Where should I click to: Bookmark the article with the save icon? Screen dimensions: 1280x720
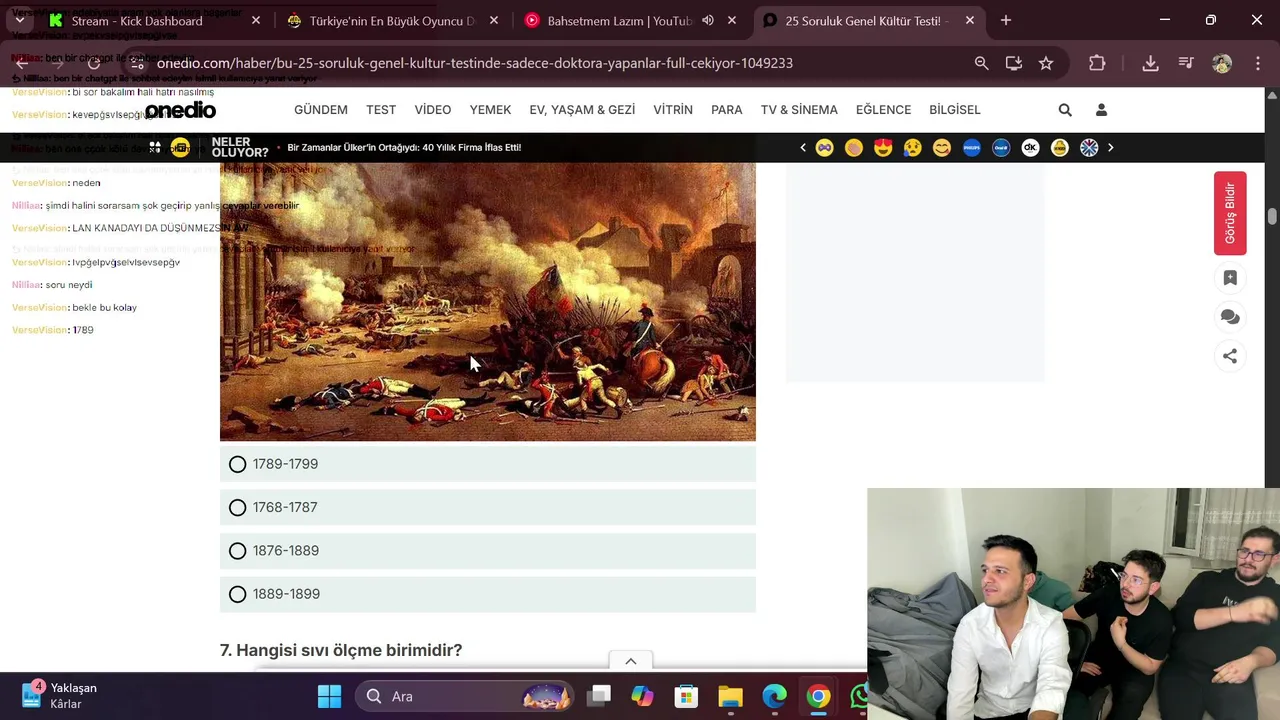tap(1230, 278)
